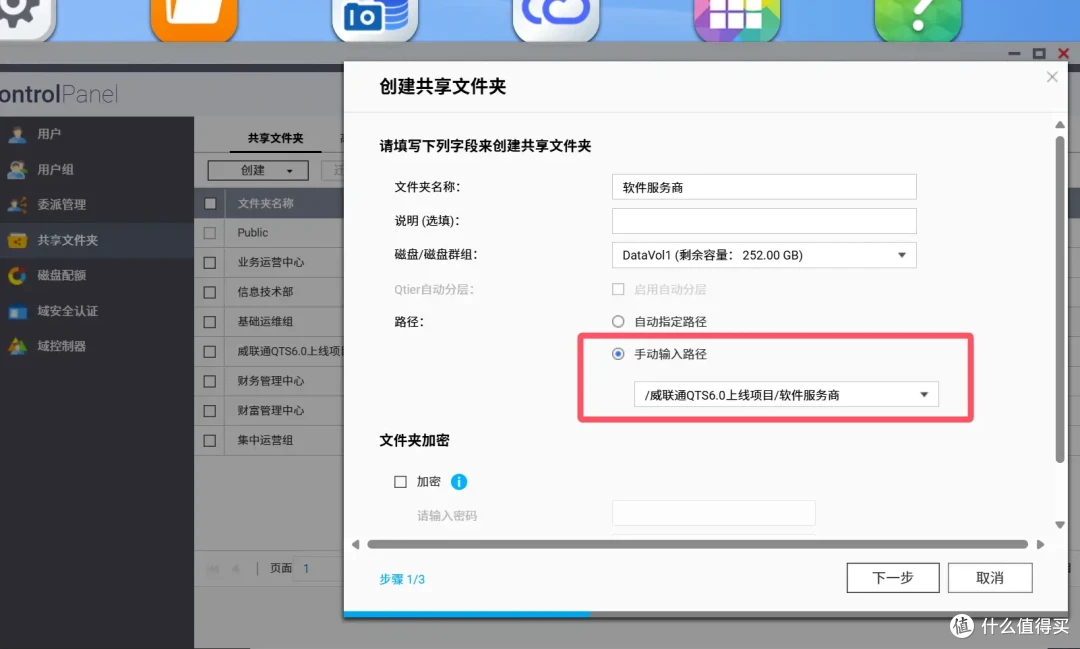Viewport: 1080px width, 649px height.
Task: Open 磁盘配额 in the sidebar
Action: point(96,276)
